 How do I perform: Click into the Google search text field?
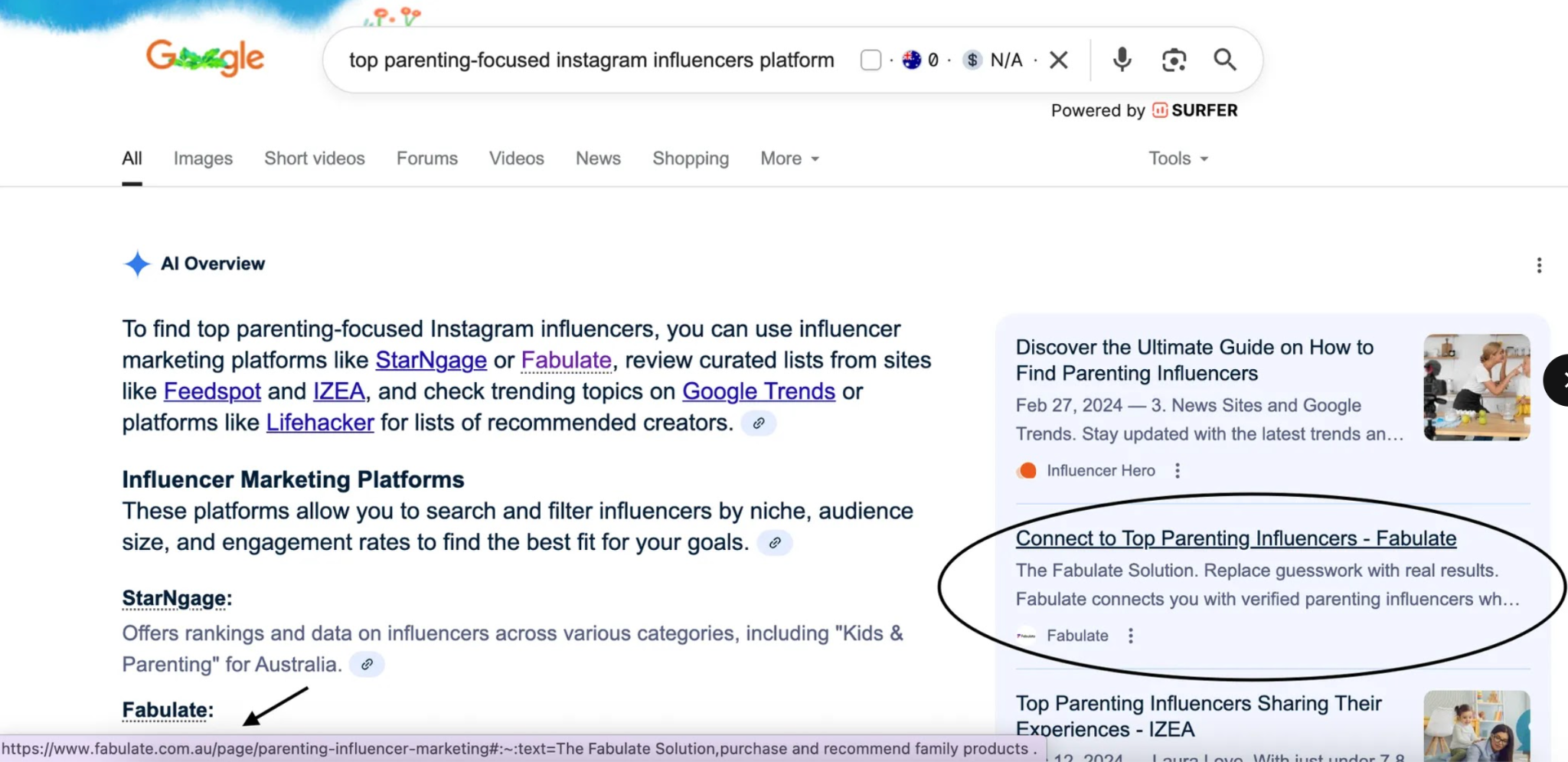[591, 60]
